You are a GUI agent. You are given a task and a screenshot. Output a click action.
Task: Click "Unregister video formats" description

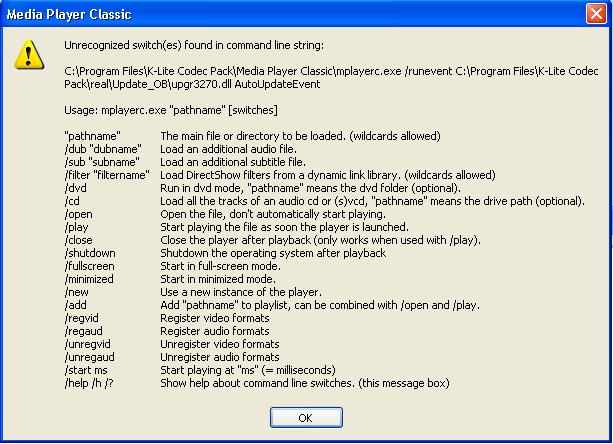[x=220, y=344]
